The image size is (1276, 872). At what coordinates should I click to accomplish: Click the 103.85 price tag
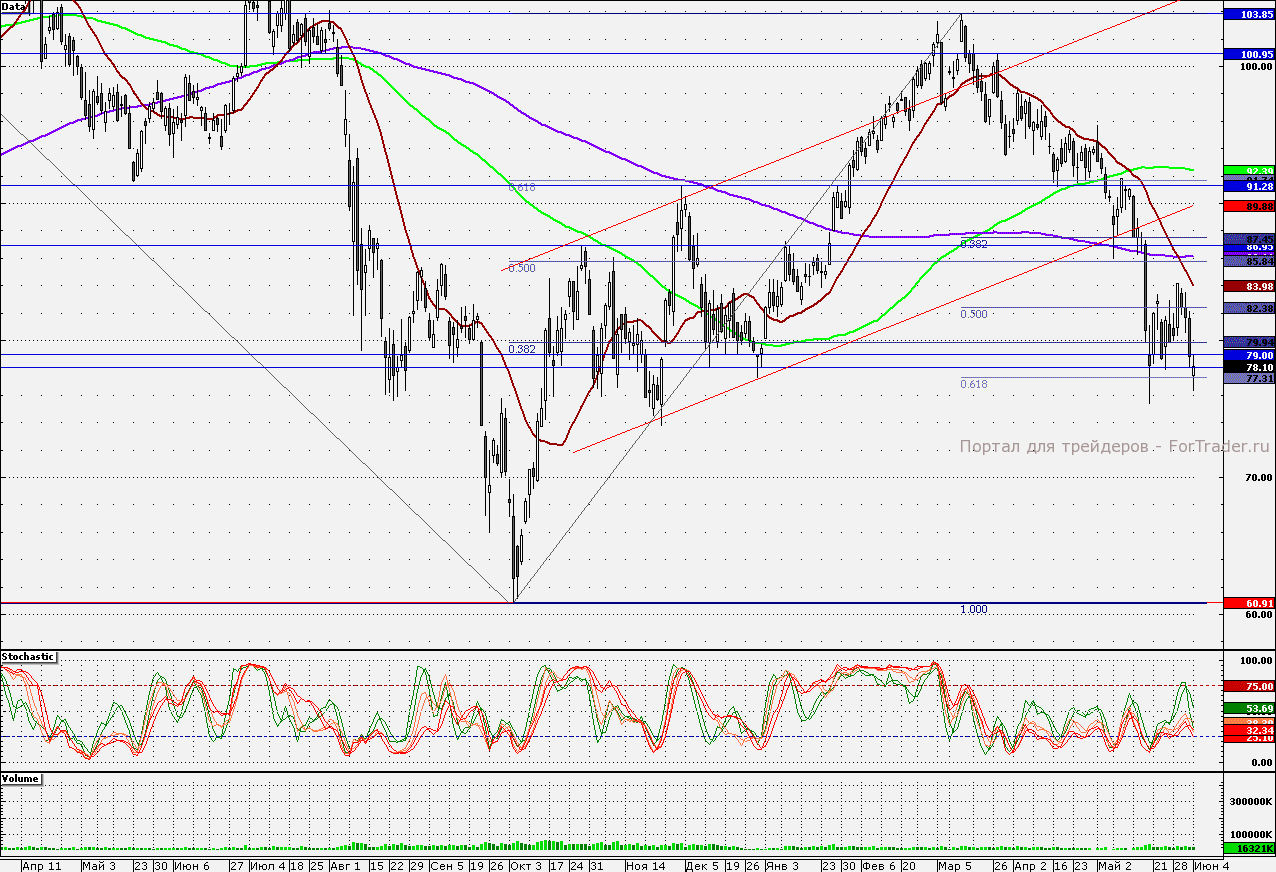click(x=1250, y=15)
